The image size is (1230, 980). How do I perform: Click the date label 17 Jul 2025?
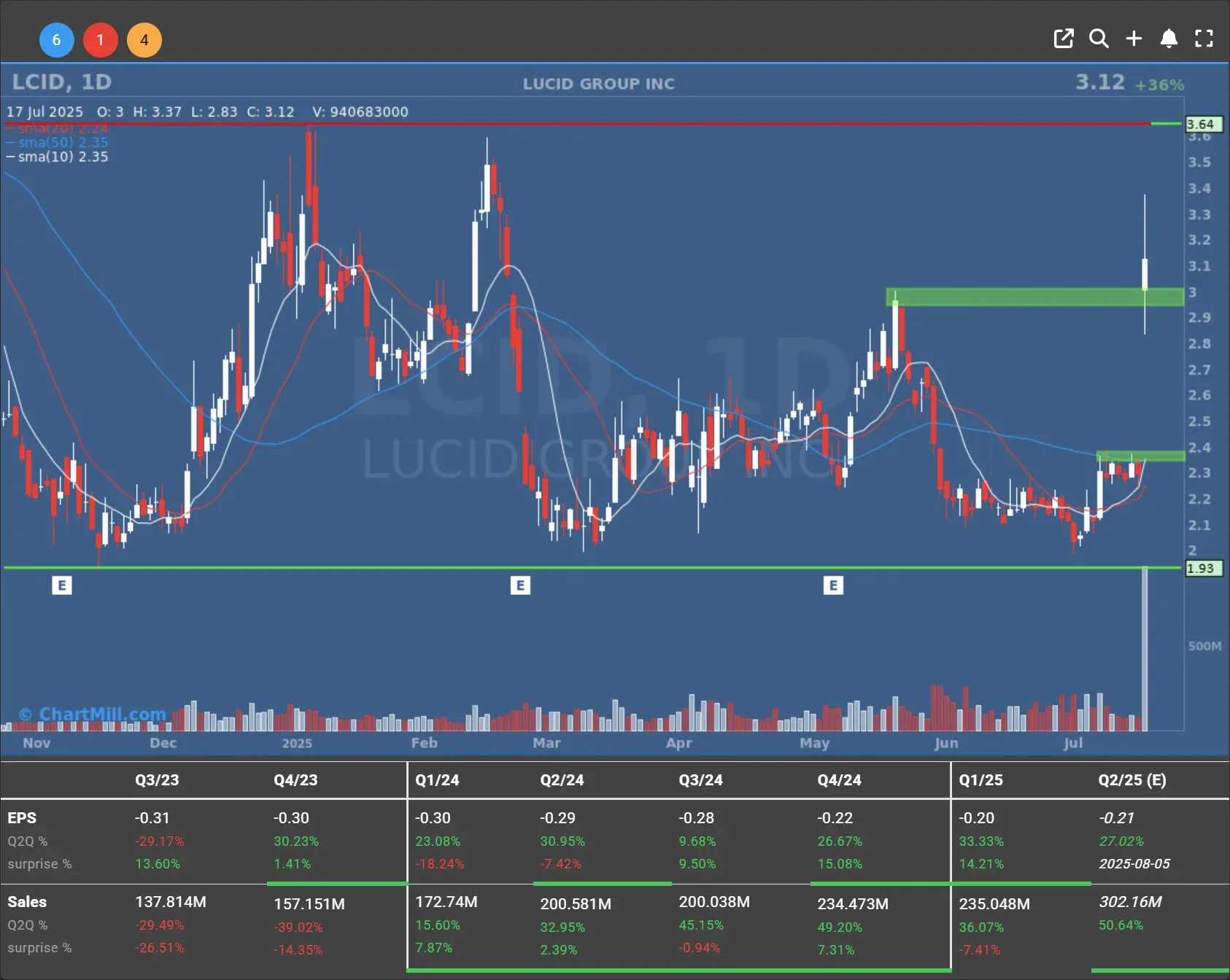coord(45,112)
